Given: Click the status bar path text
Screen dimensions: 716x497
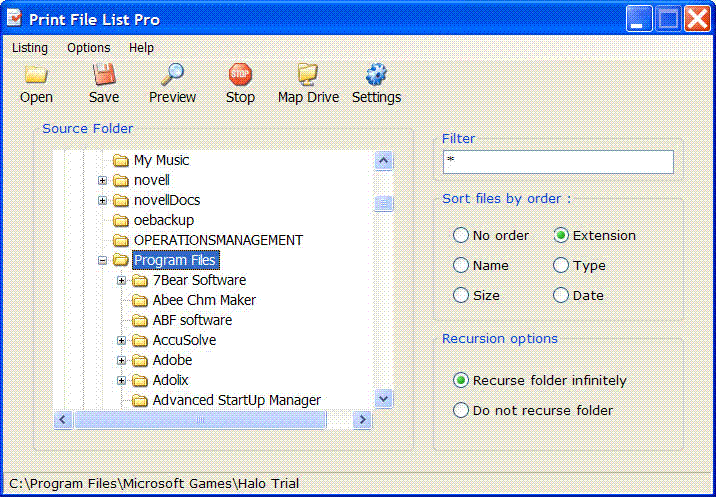Looking at the screenshot, I should click(x=154, y=483).
